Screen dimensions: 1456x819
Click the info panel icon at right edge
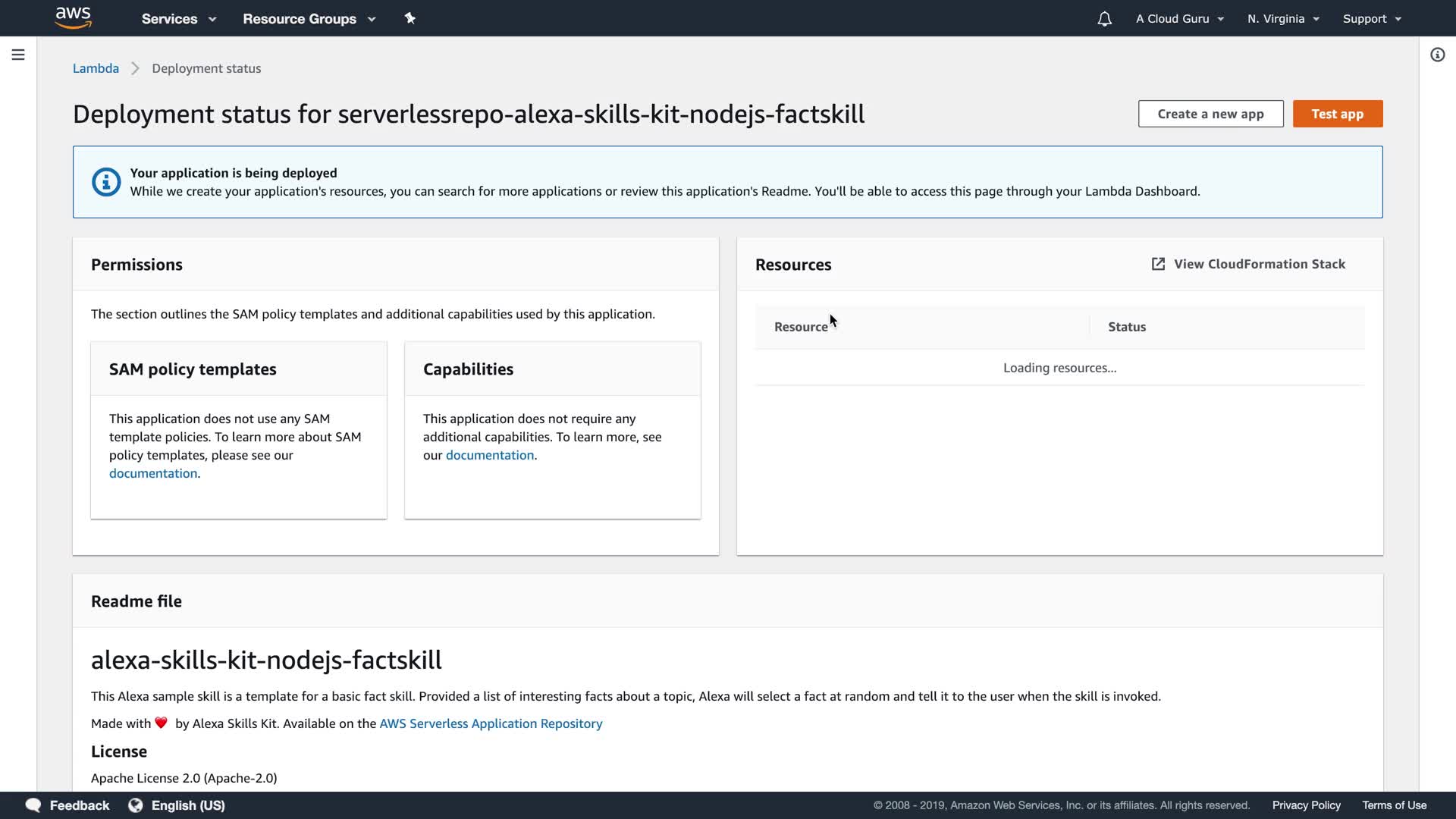point(1437,55)
